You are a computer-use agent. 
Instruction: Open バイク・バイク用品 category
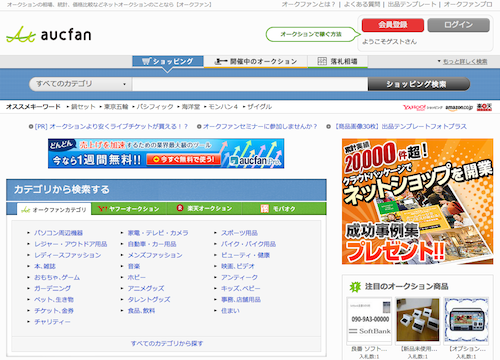pos(249,244)
